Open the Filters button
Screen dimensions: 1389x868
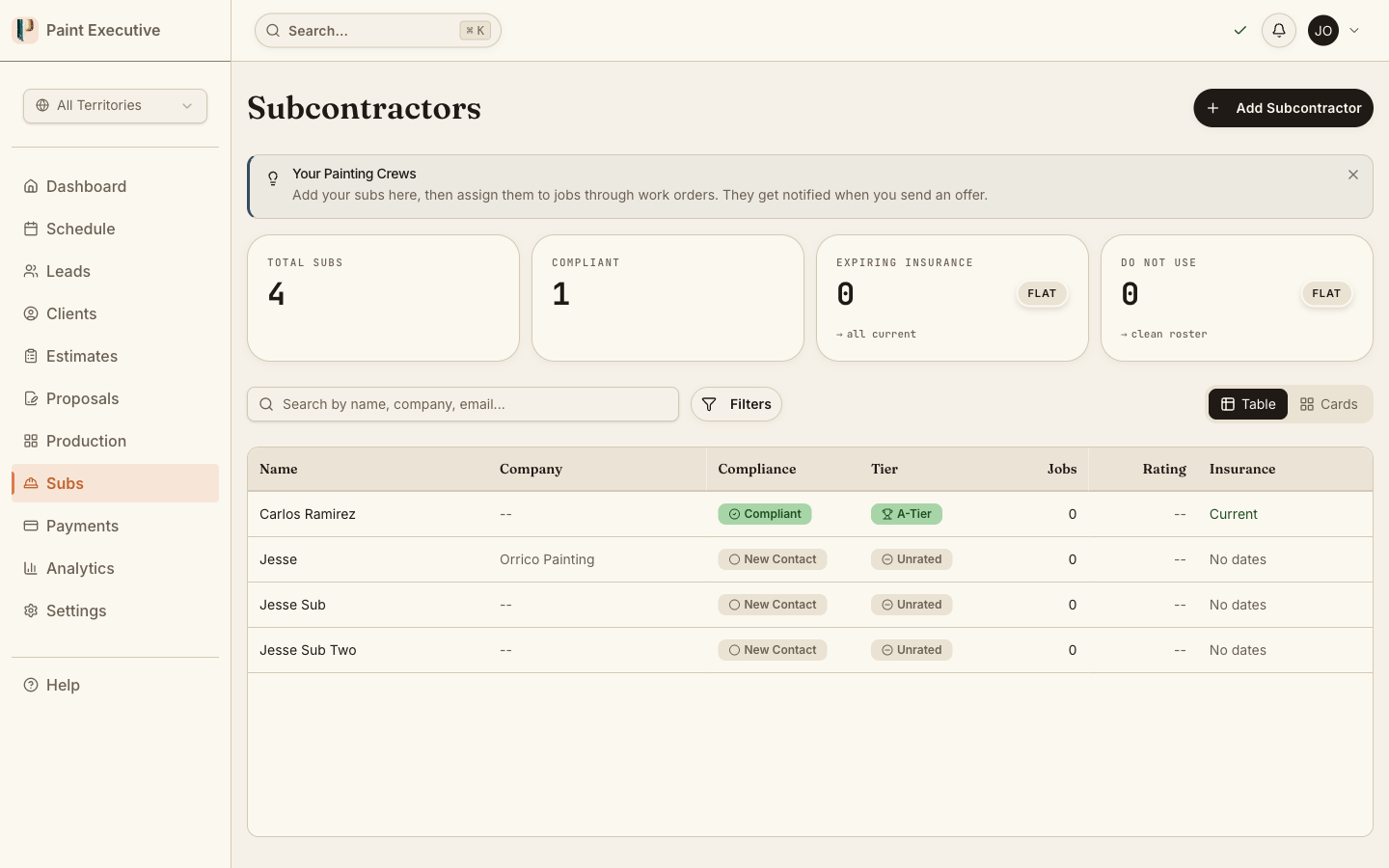click(x=736, y=404)
